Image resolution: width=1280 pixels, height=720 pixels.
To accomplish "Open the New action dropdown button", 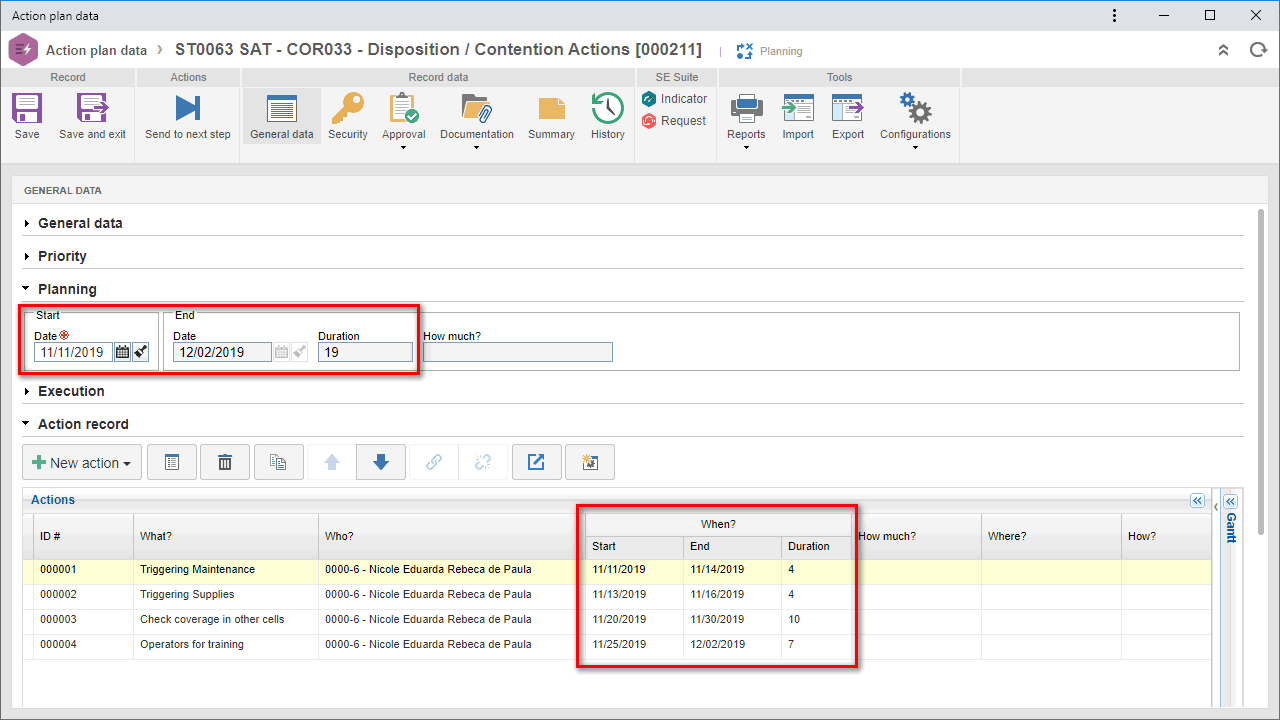I will click(x=82, y=463).
